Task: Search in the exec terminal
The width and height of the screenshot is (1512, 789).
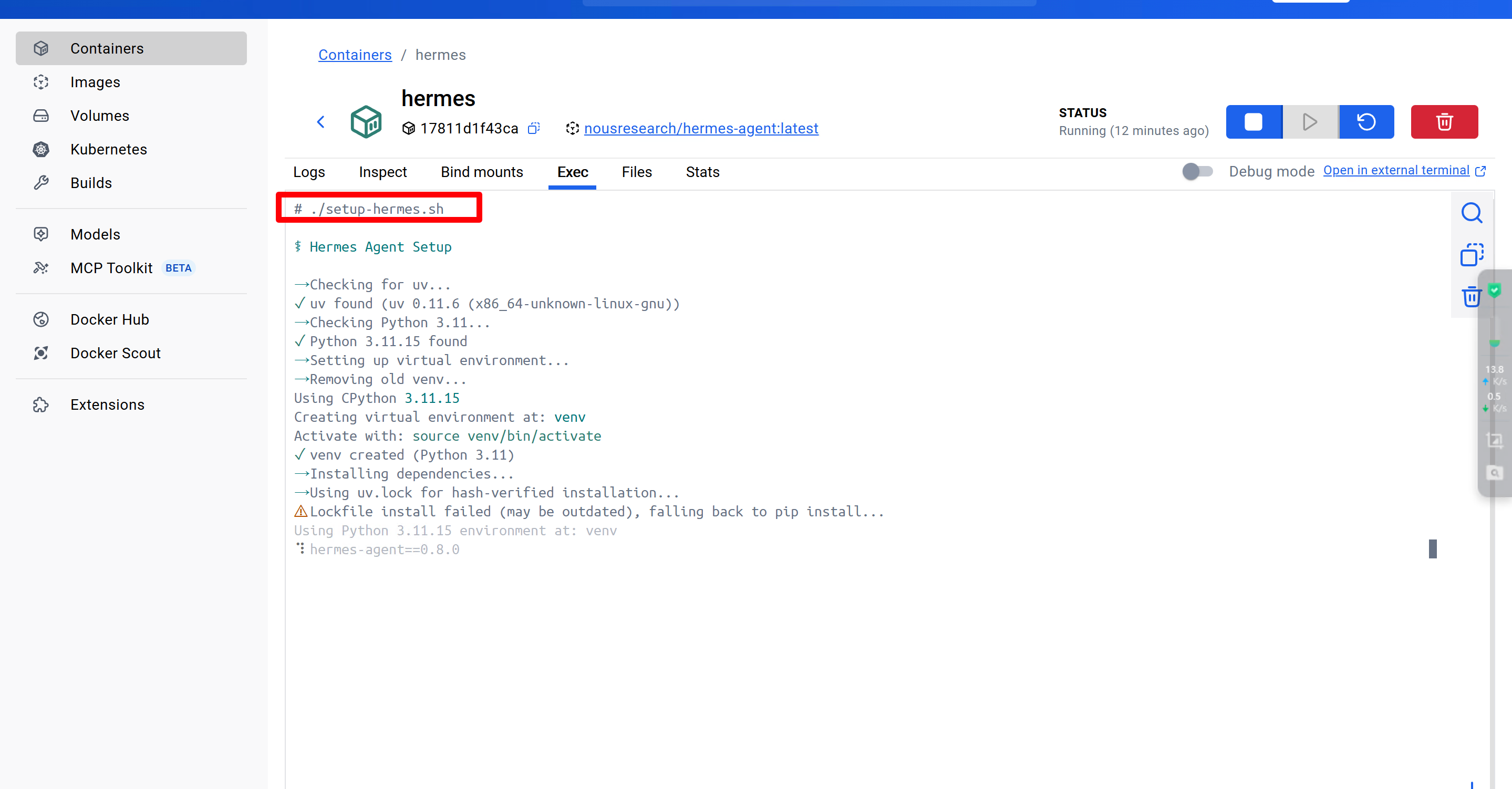Action: (x=1471, y=213)
